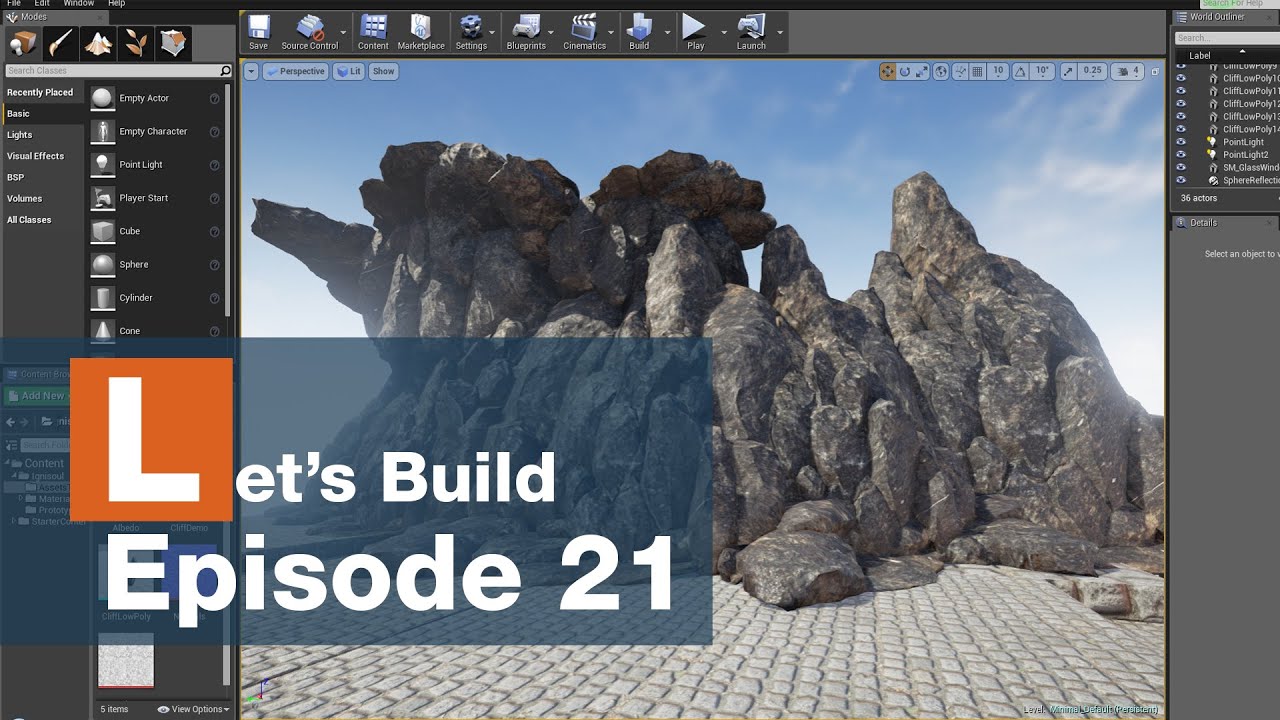1280x720 pixels.
Task: Open help icon next to Empty Actor
Action: [214, 98]
